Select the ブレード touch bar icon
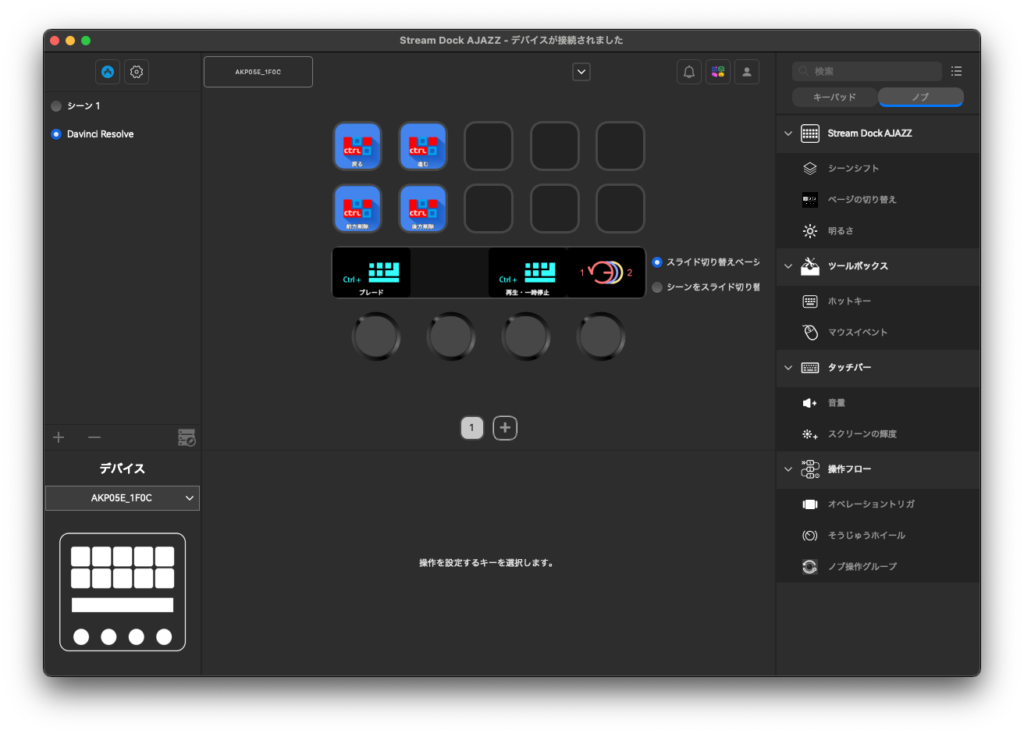Screen dimensions: 1024x734 click(x=370, y=272)
